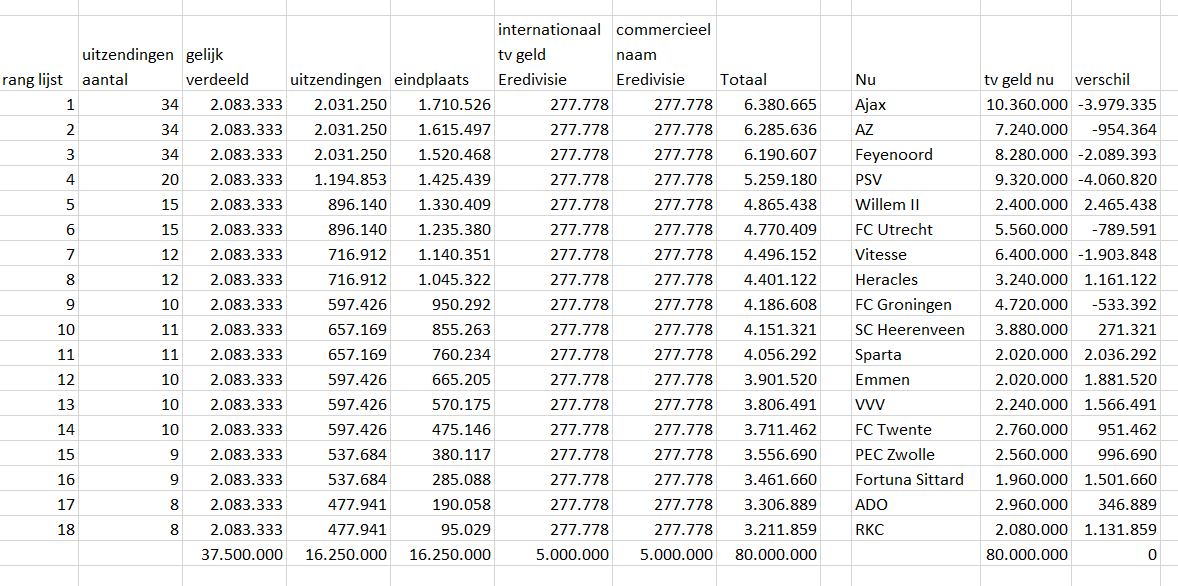Viewport: 1178px width, 586px height.
Task: Select the "Nu" header cell
Action: [x=915, y=54]
